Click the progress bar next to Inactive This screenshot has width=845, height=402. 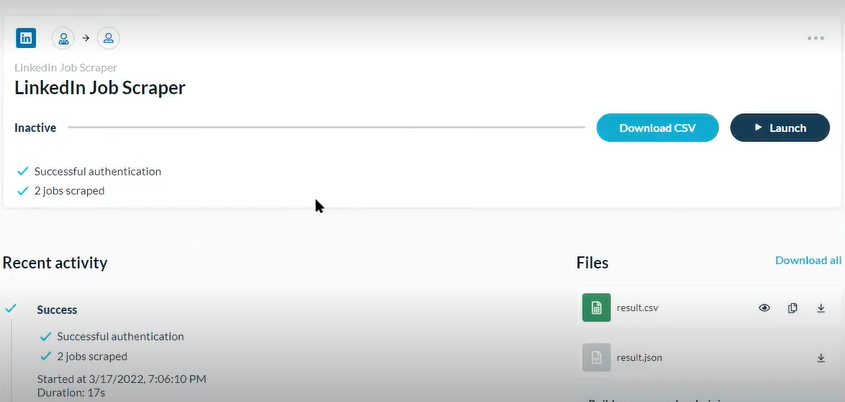(326, 128)
